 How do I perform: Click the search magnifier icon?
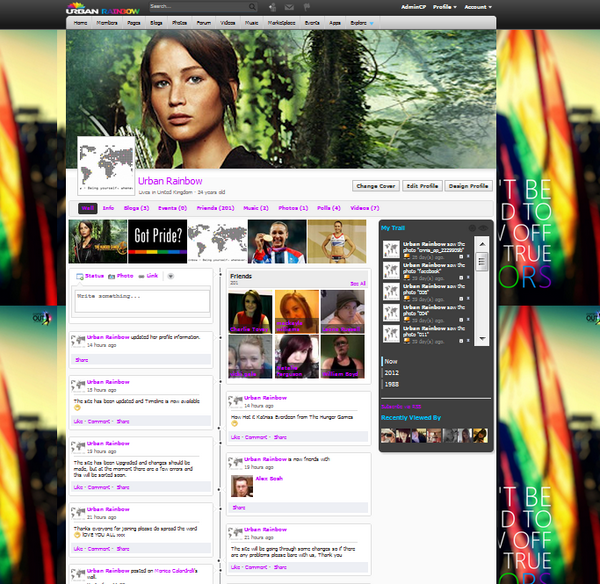(x=252, y=7)
